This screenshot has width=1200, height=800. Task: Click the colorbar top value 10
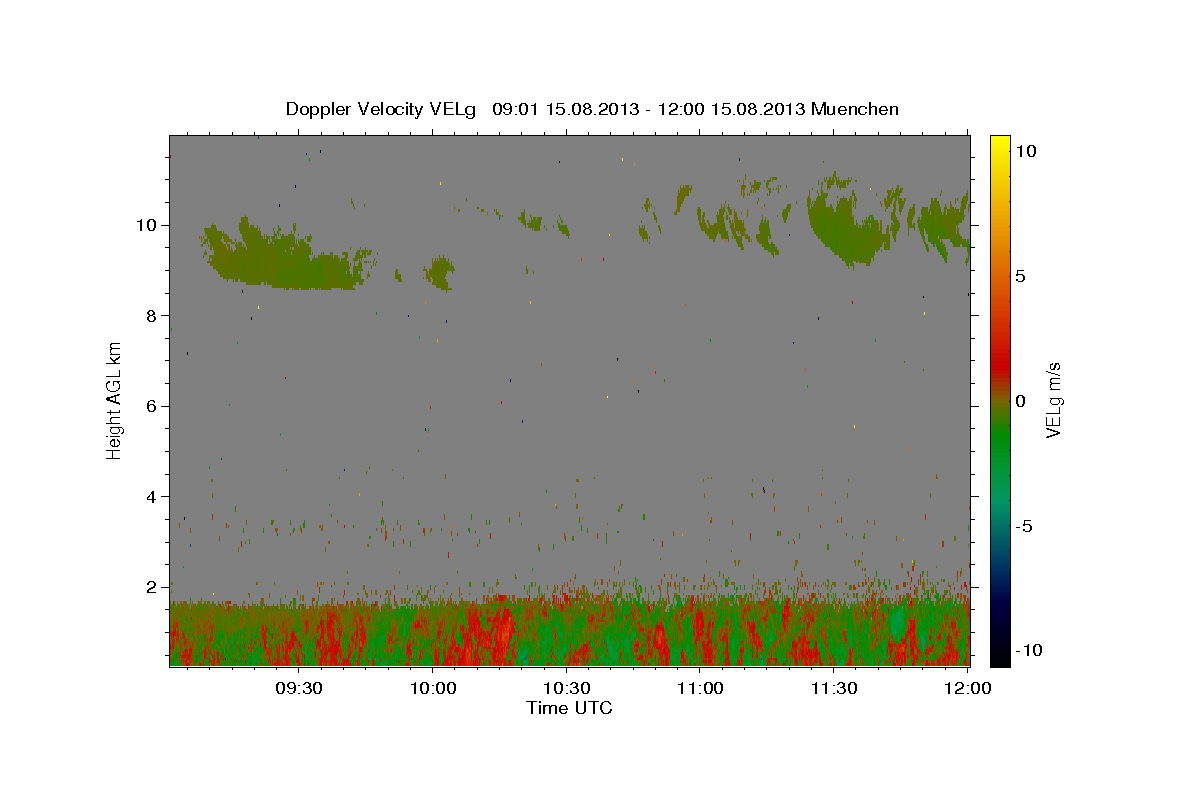tap(1026, 150)
